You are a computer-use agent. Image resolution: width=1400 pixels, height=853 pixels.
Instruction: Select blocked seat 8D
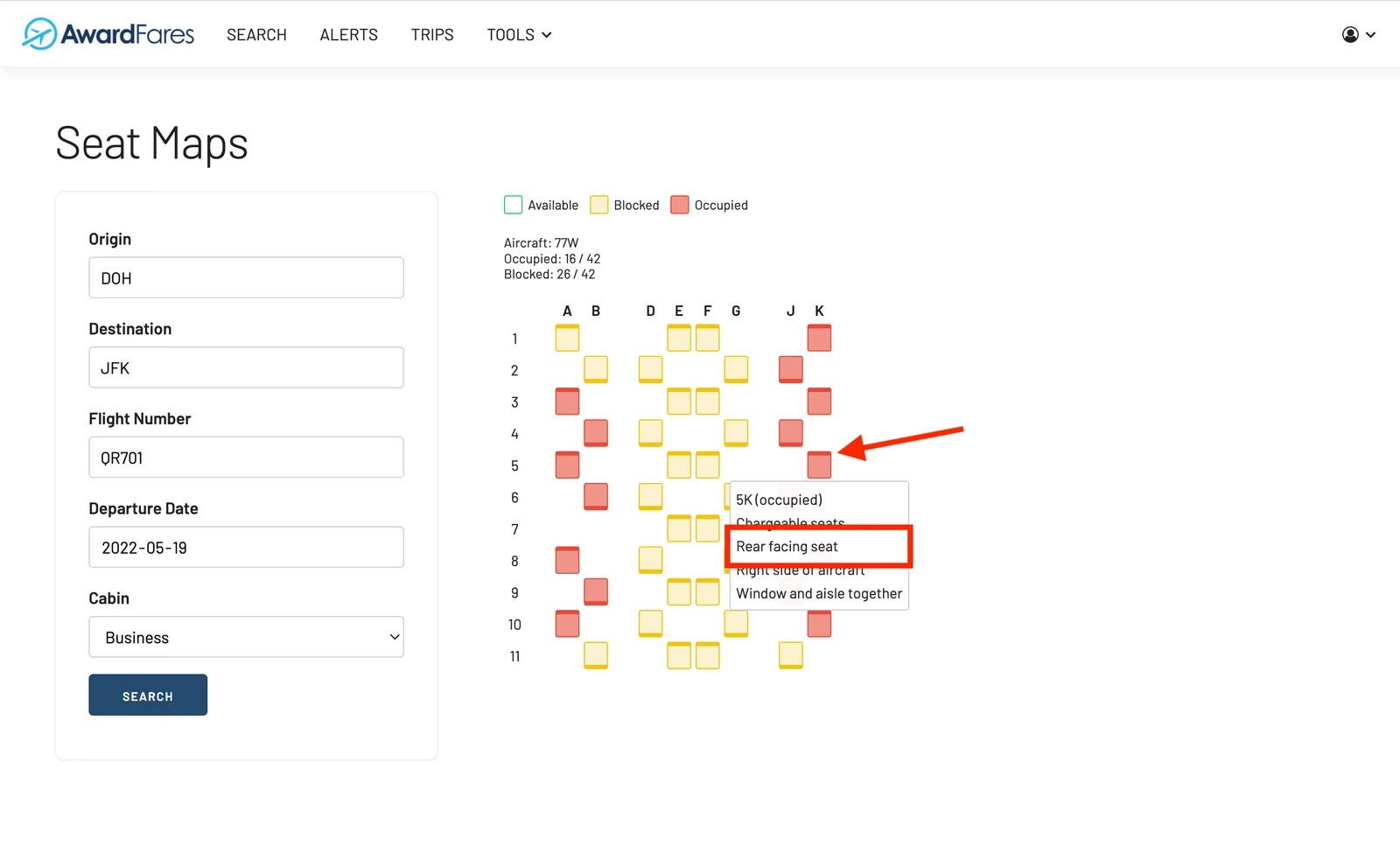point(650,560)
